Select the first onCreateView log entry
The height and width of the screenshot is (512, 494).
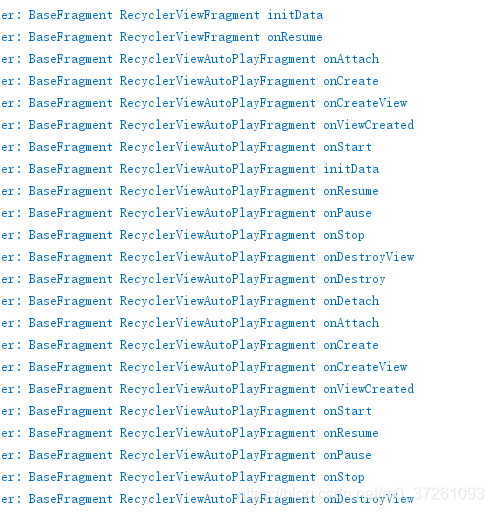pos(204,103)
